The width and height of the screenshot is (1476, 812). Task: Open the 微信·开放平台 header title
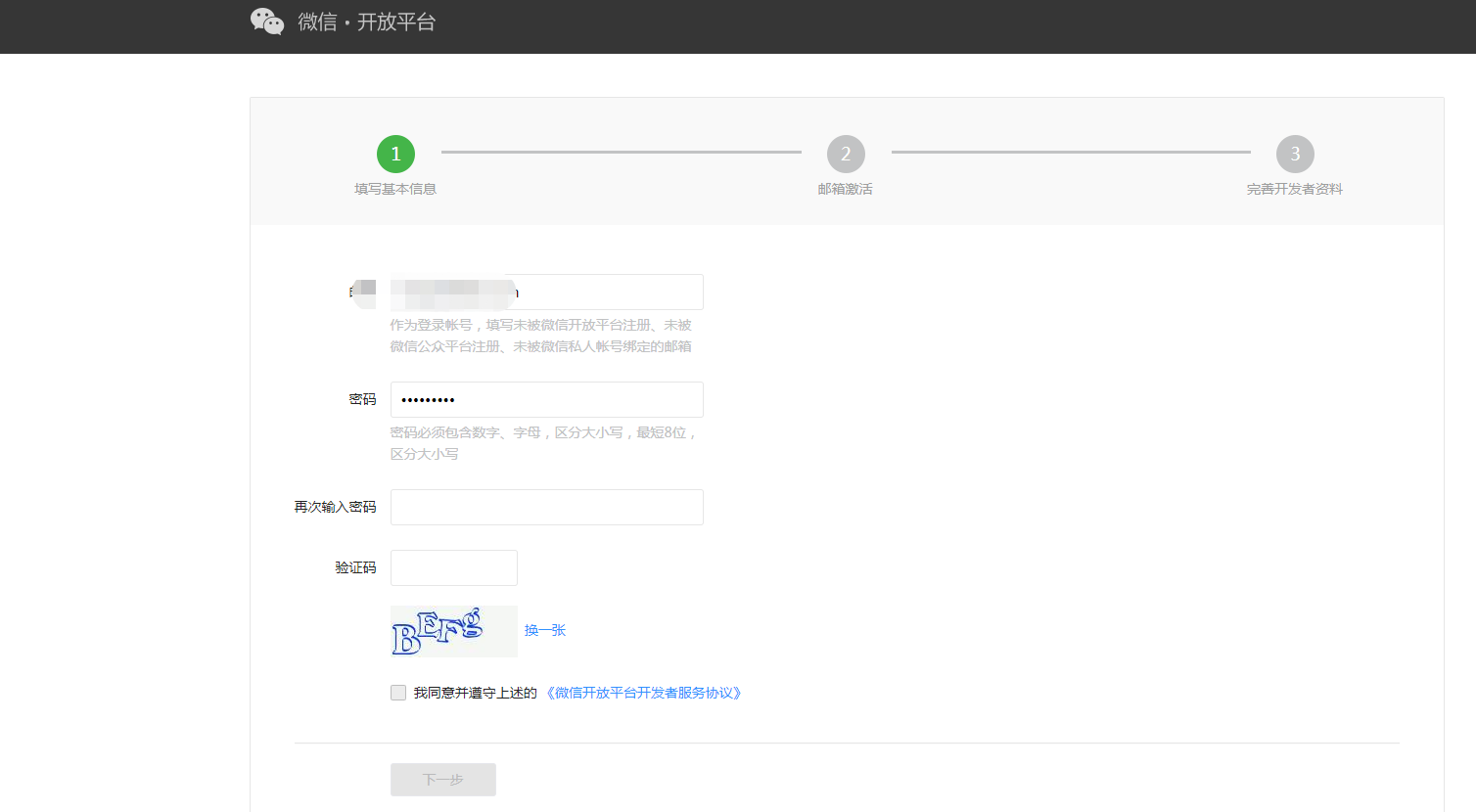click(x=367, y=22)
